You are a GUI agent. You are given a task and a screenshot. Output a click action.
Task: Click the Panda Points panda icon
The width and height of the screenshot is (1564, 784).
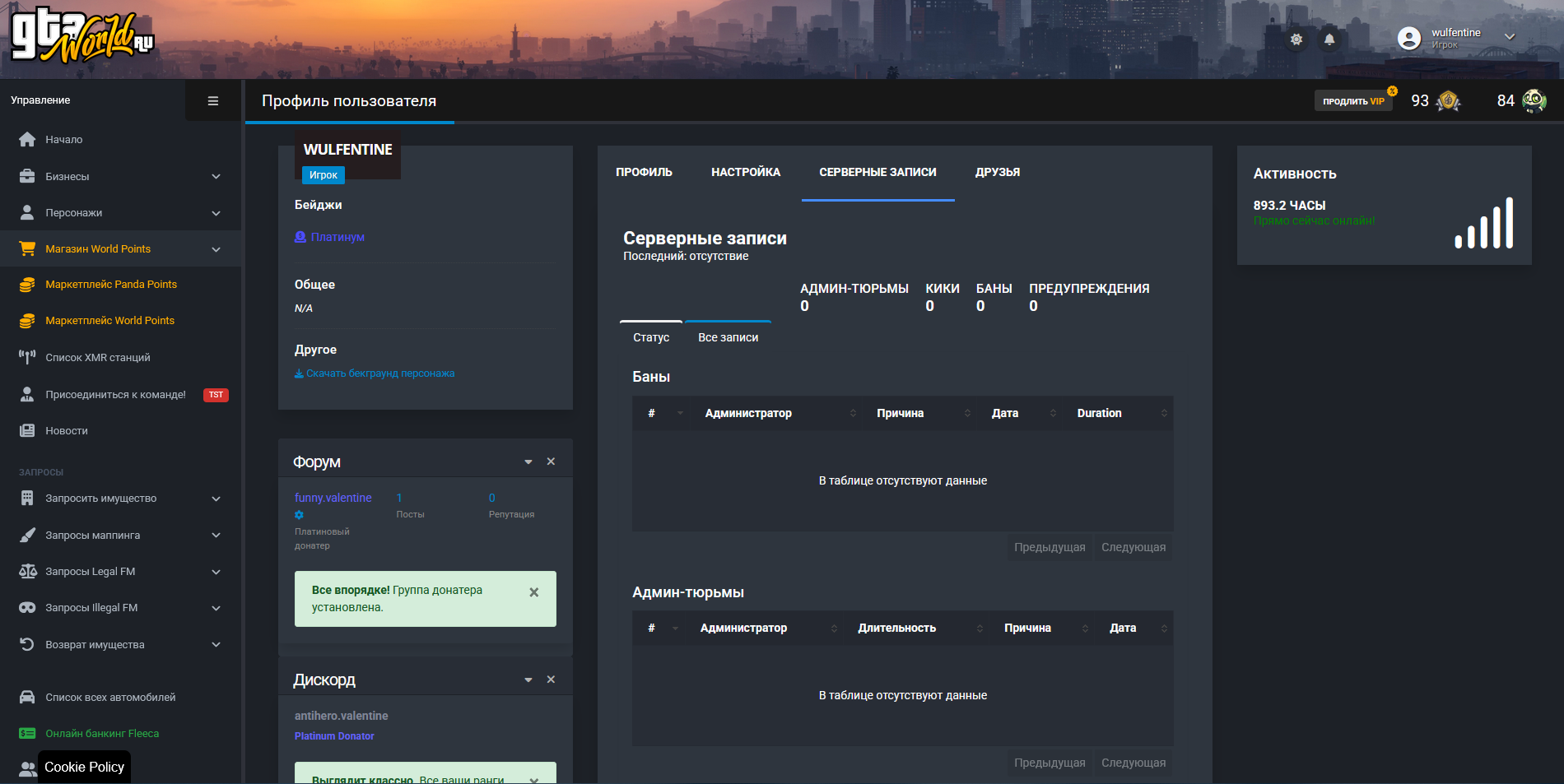1534,100
